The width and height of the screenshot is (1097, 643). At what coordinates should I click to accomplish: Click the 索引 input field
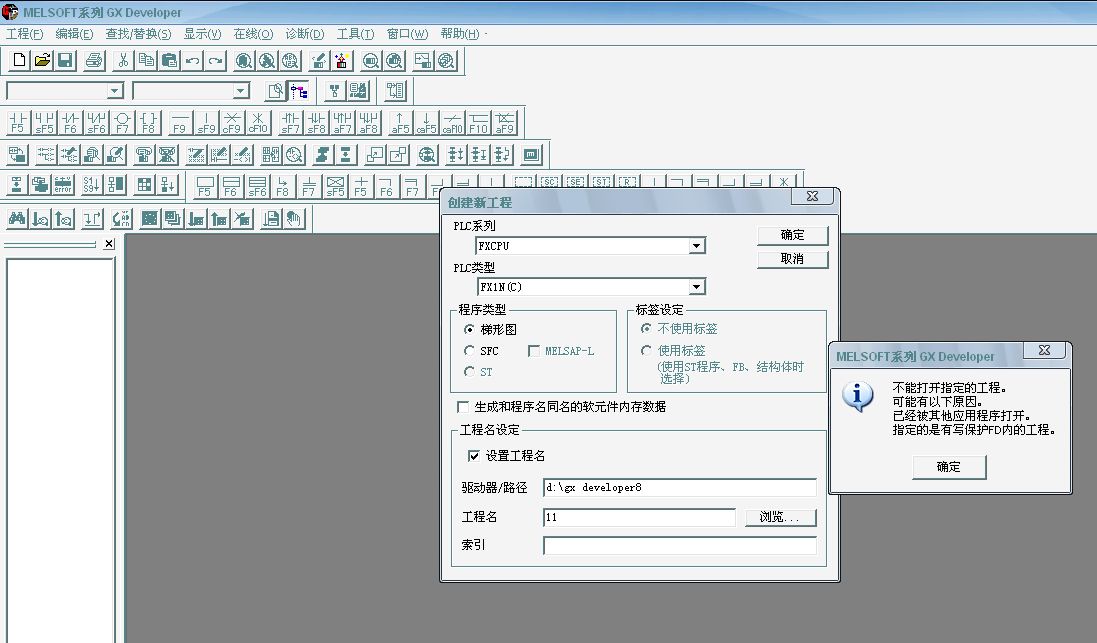[679, 546]
